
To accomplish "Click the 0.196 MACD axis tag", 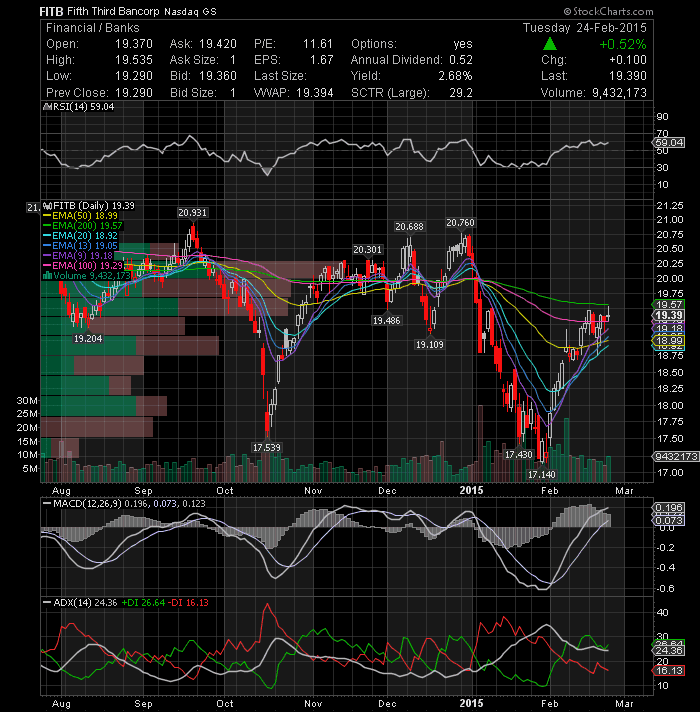I will click(x=668, y=508).
